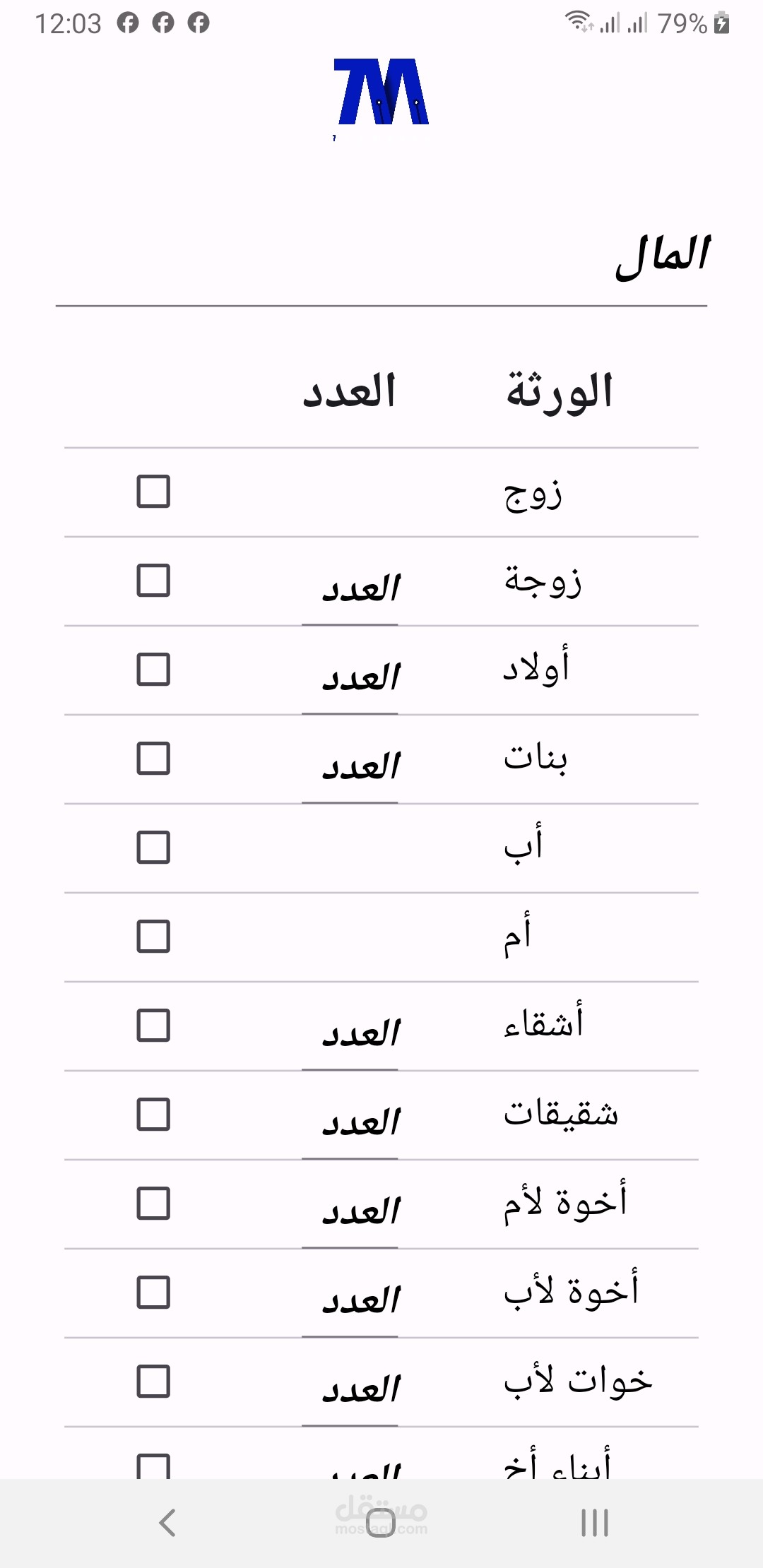Tap the blue app logo at top

point(381,93)
